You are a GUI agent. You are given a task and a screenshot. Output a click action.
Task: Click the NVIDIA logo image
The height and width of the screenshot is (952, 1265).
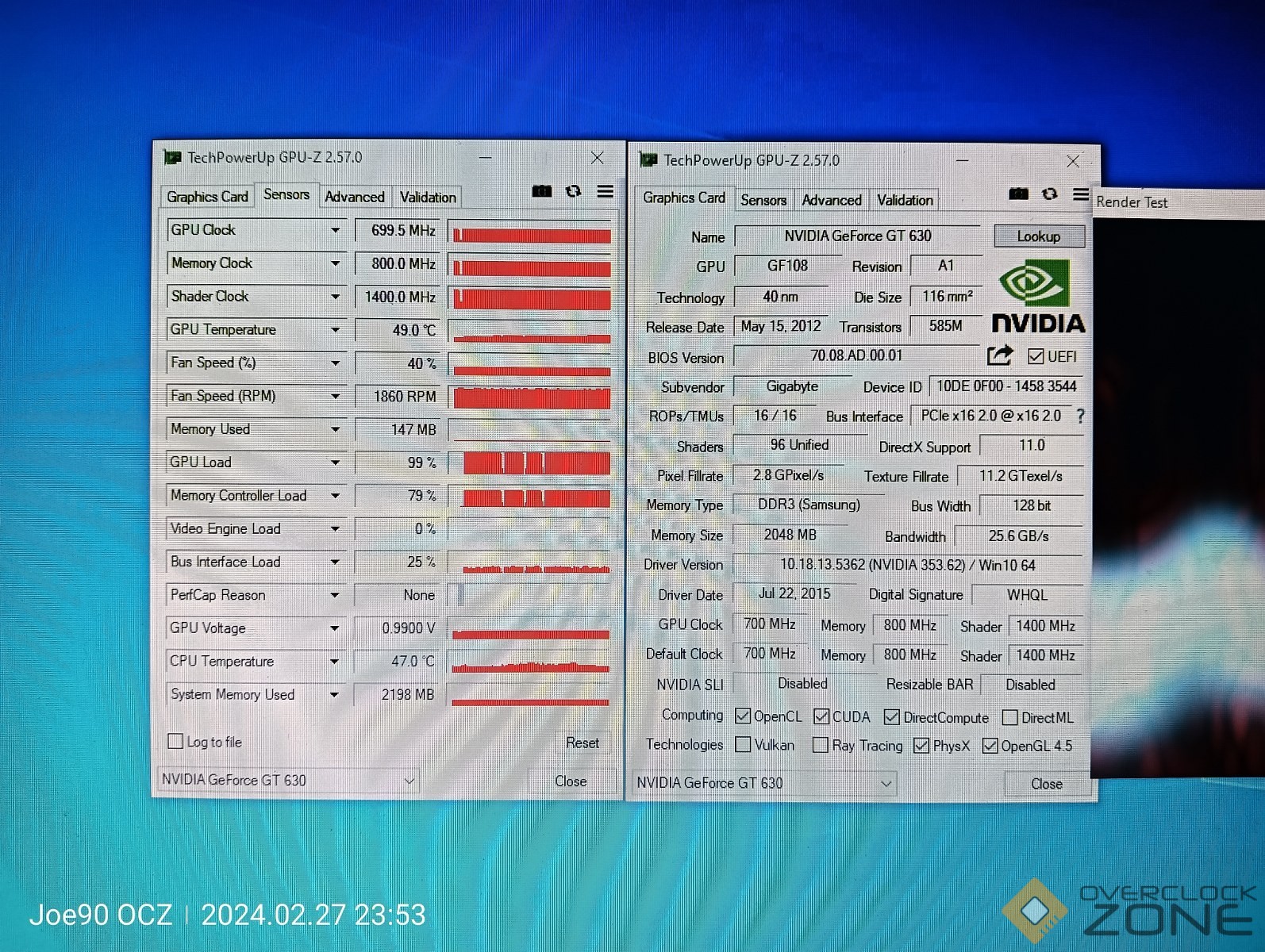(1038, 295)
